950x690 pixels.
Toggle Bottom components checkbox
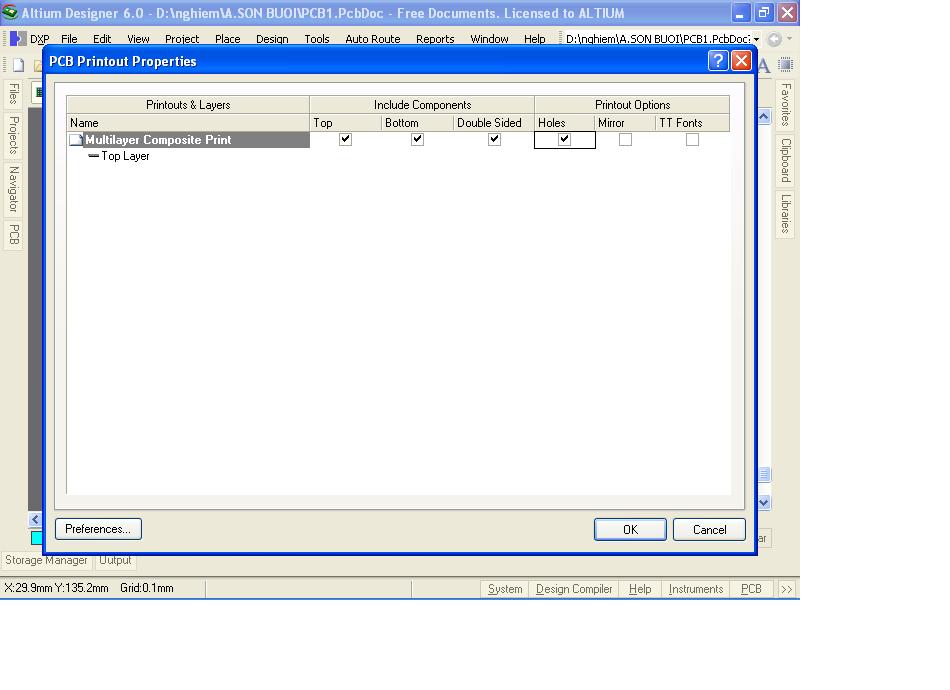(417, 139)
